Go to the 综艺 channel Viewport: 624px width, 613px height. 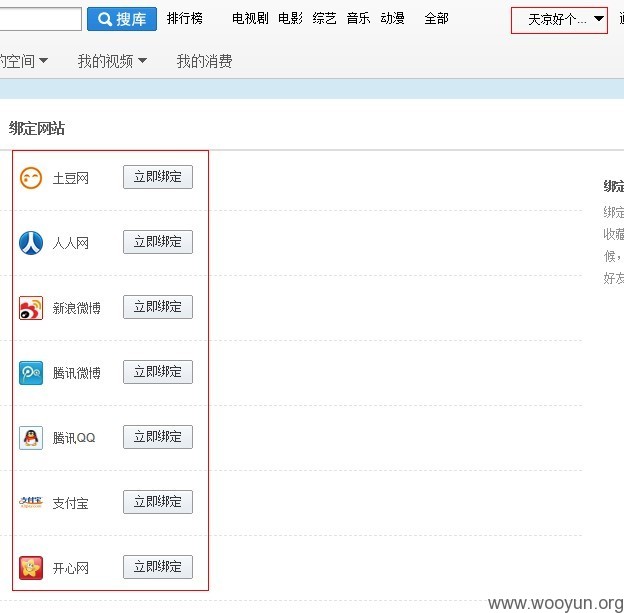coord(324,18)
